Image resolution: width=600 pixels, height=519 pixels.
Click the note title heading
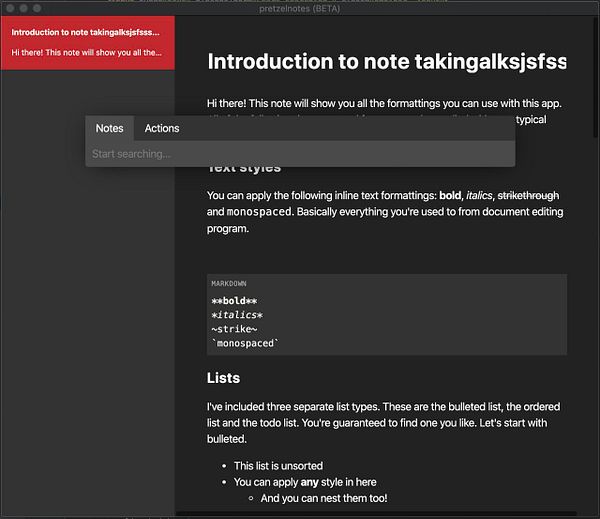click(x=386, y=61)
